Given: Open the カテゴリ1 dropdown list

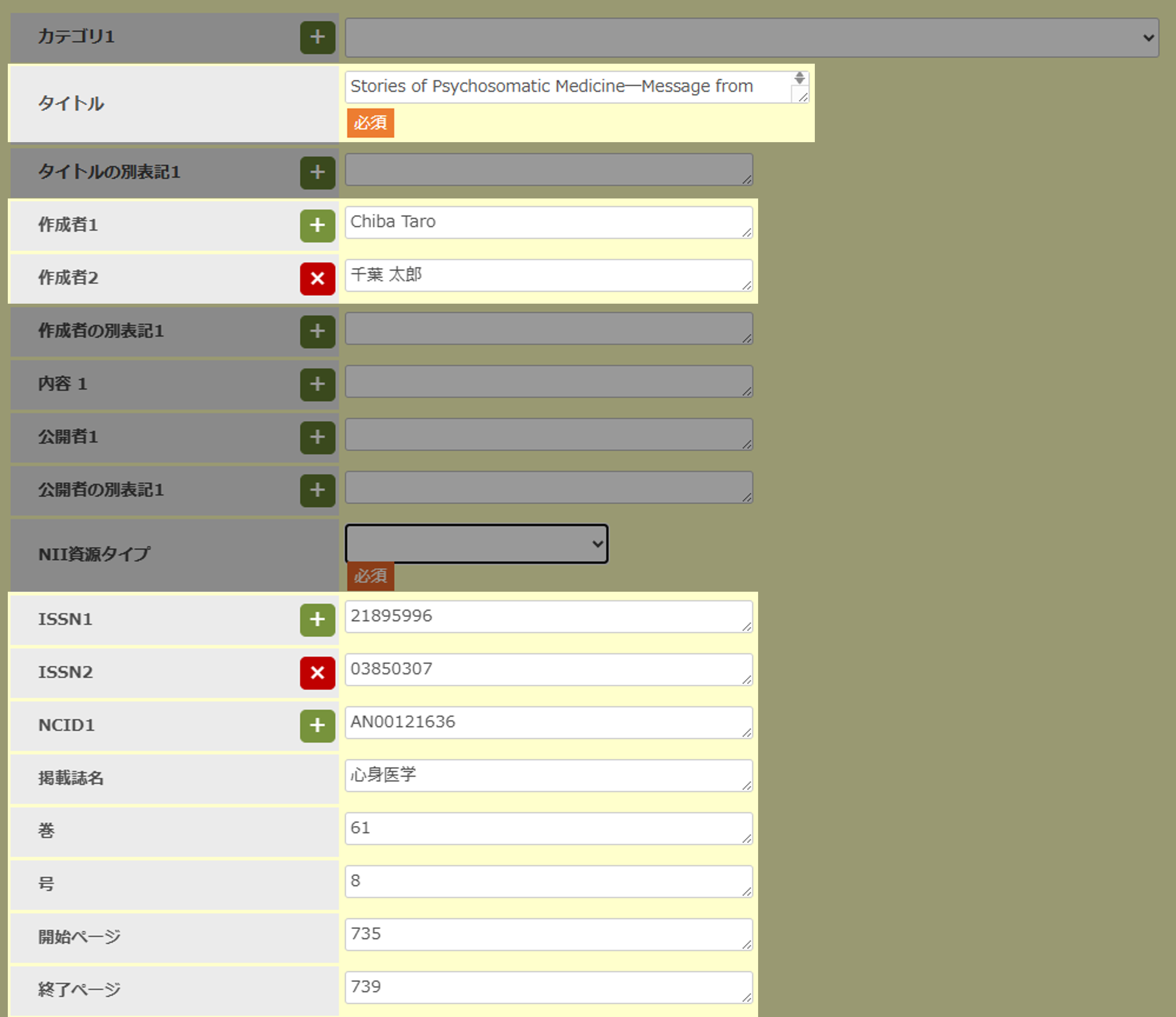Looking at the screenshot, I should point(752,37).
